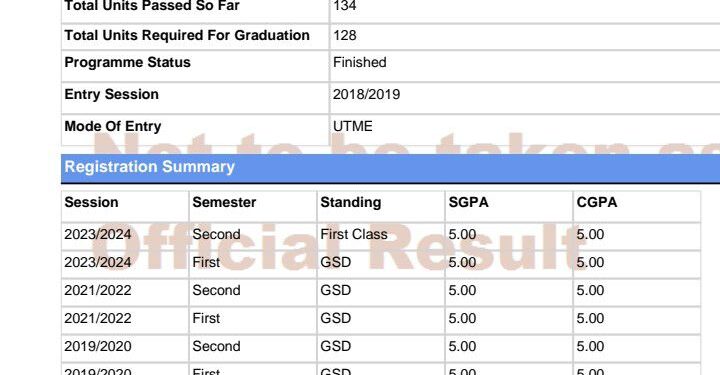
Task: Click the 134 units passed value
Action: (345, 6)
